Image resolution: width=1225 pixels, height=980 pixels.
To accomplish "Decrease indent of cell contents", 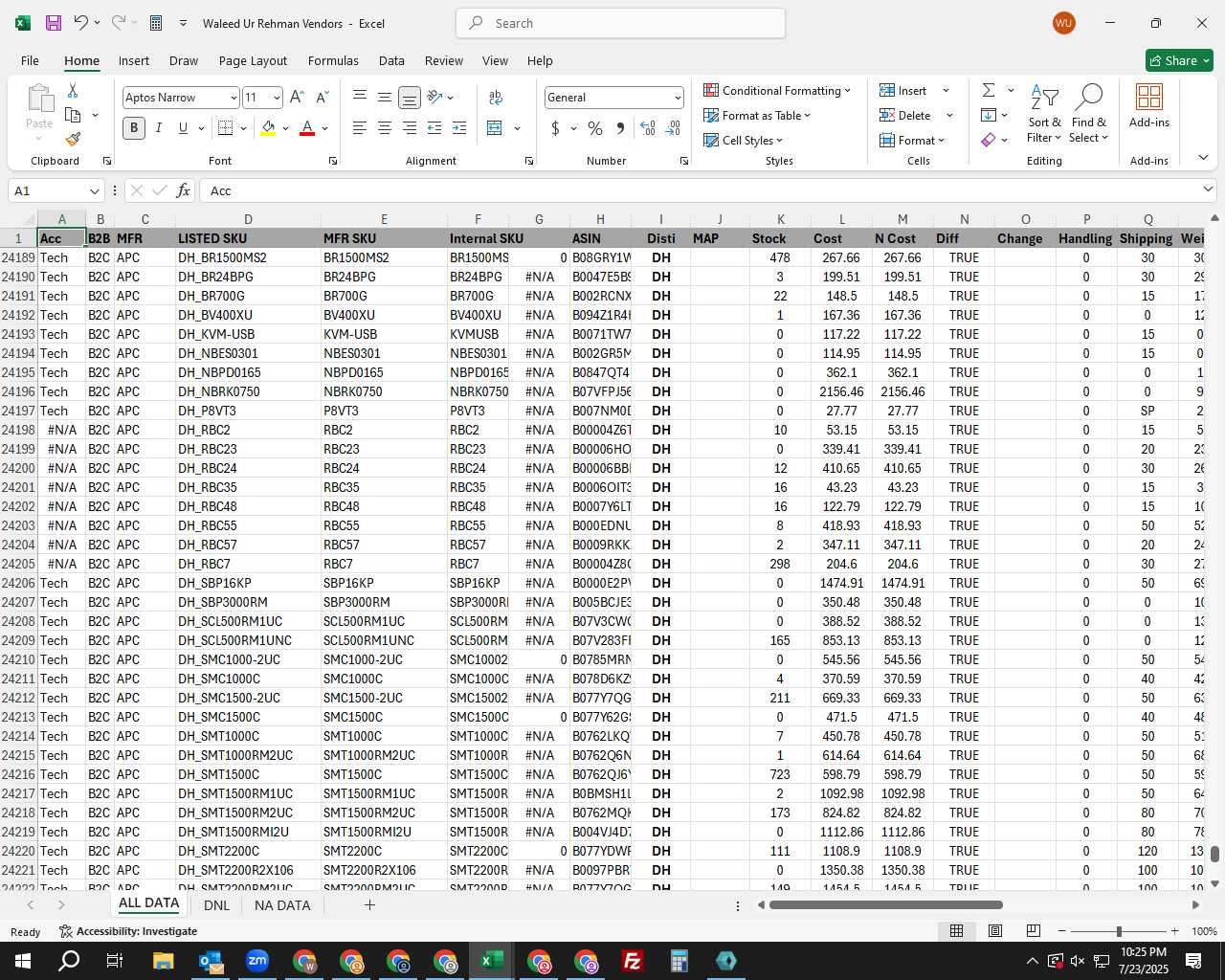I will point(434,128).
